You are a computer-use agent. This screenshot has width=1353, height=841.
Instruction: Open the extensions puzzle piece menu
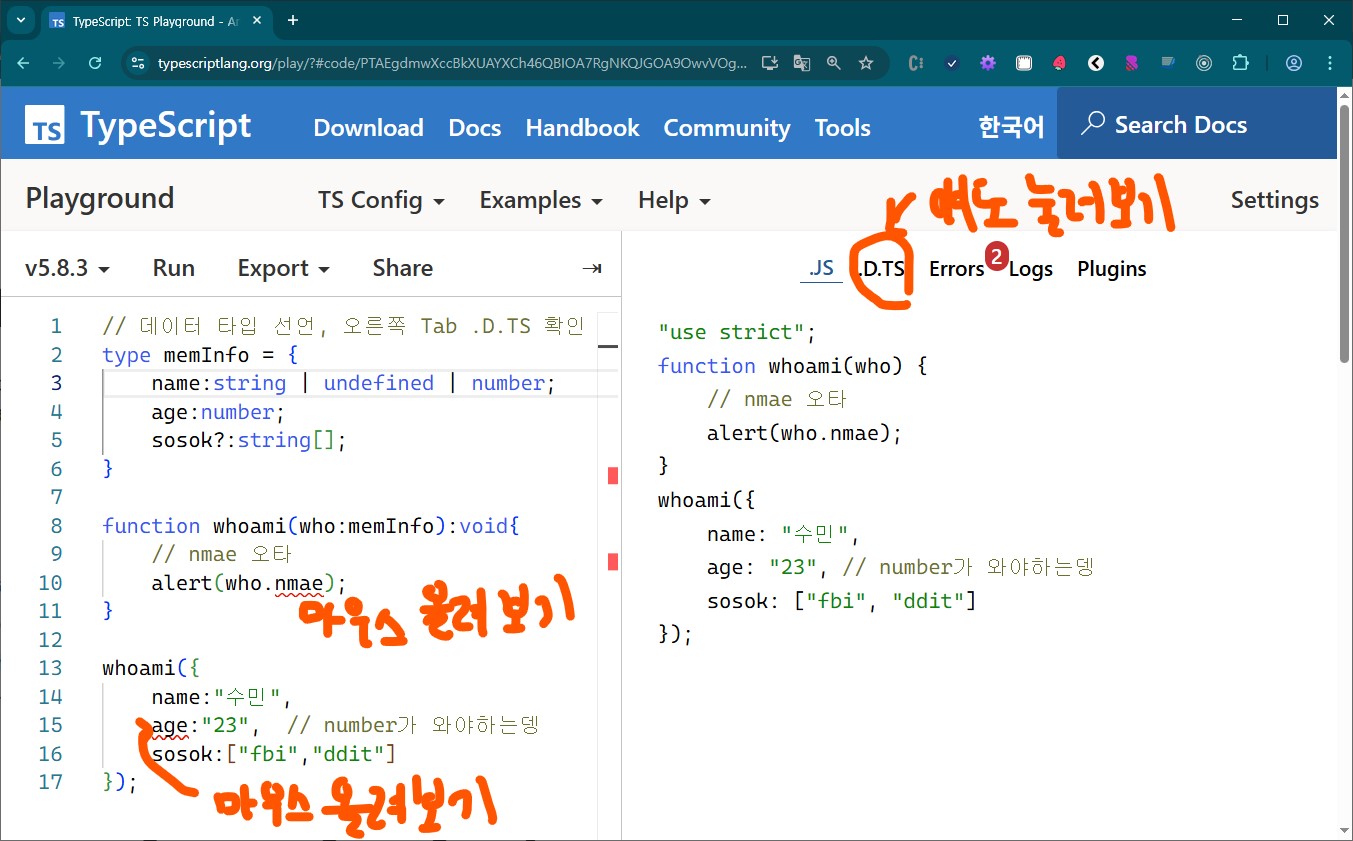coord(1240,63)
